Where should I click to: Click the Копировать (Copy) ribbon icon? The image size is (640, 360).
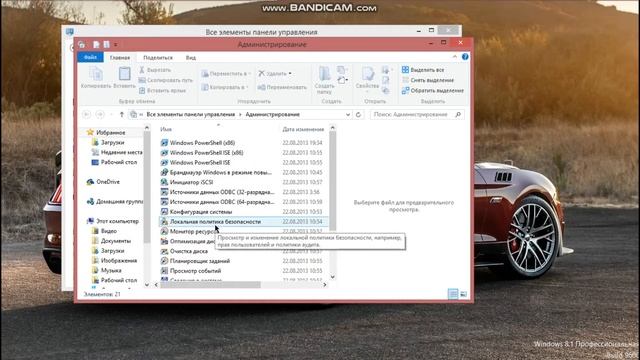tap(96, 78)
